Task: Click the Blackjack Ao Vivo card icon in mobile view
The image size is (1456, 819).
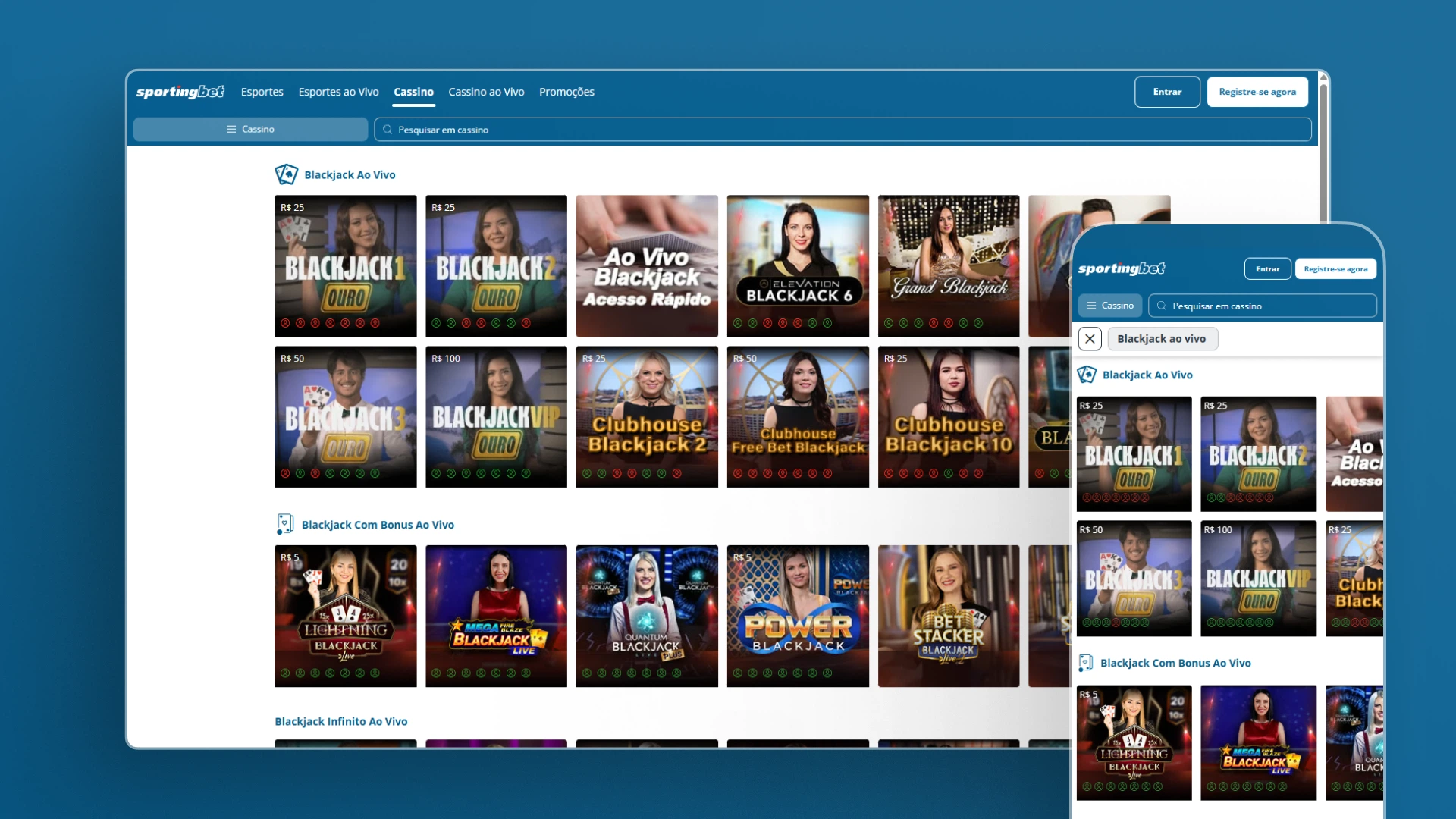Action: click(1087, 375)
